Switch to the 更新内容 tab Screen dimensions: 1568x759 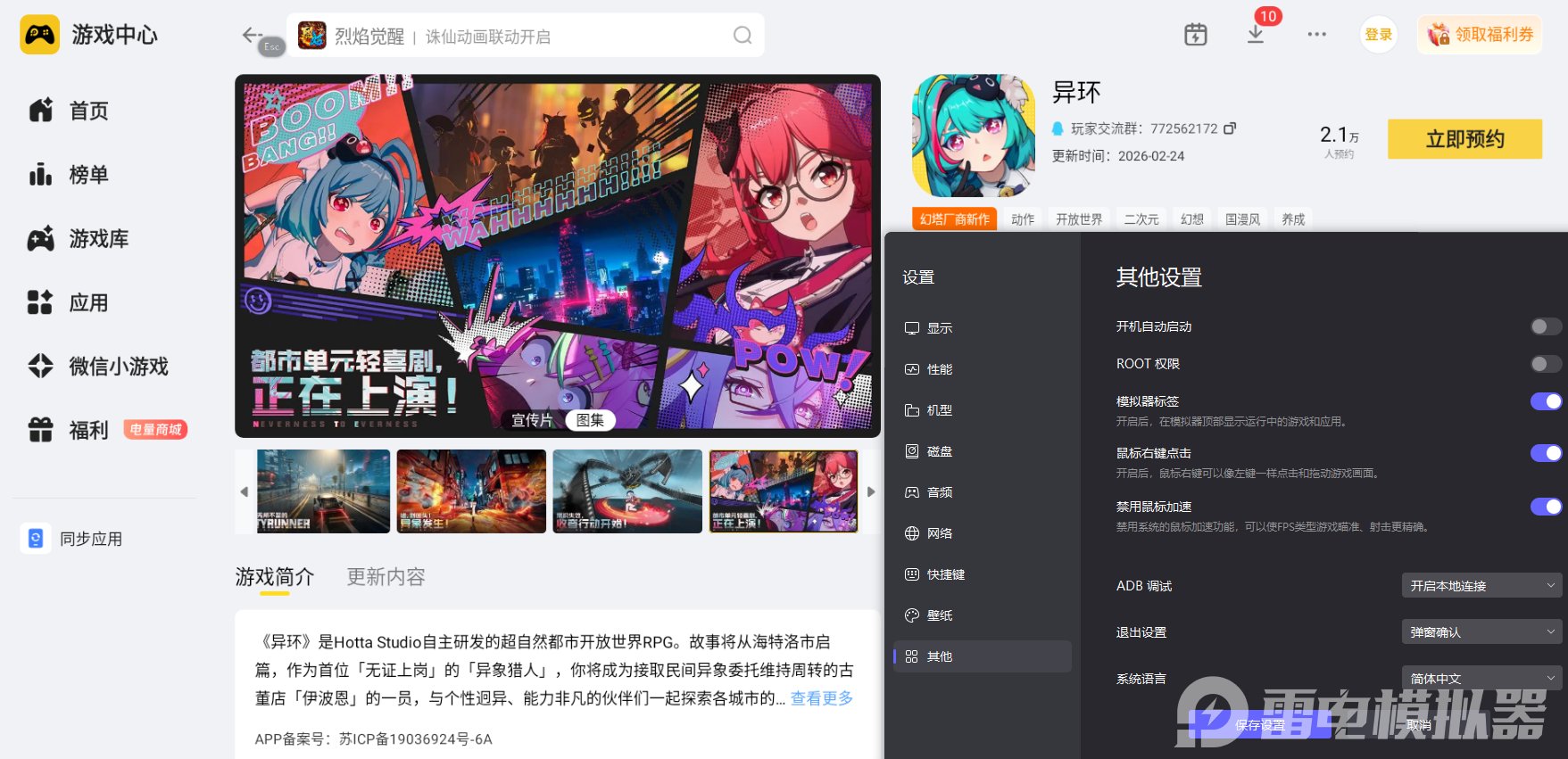pos(386,577)
